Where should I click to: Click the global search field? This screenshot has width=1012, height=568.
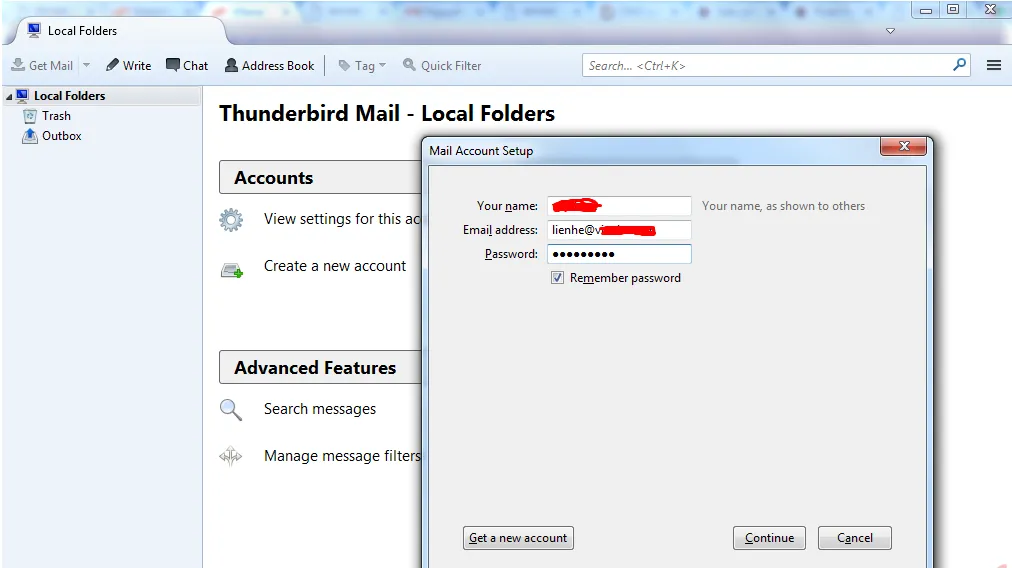(767, 65)
